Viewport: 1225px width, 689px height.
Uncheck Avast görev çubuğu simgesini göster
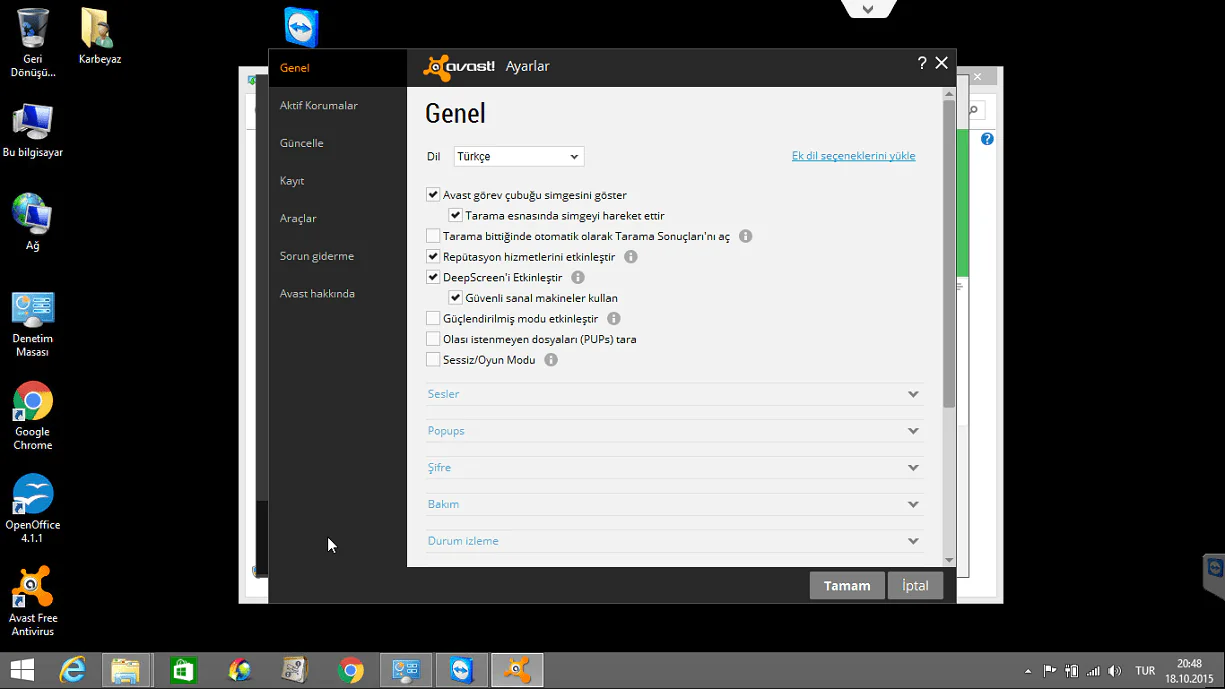click(x=433, y=195)
